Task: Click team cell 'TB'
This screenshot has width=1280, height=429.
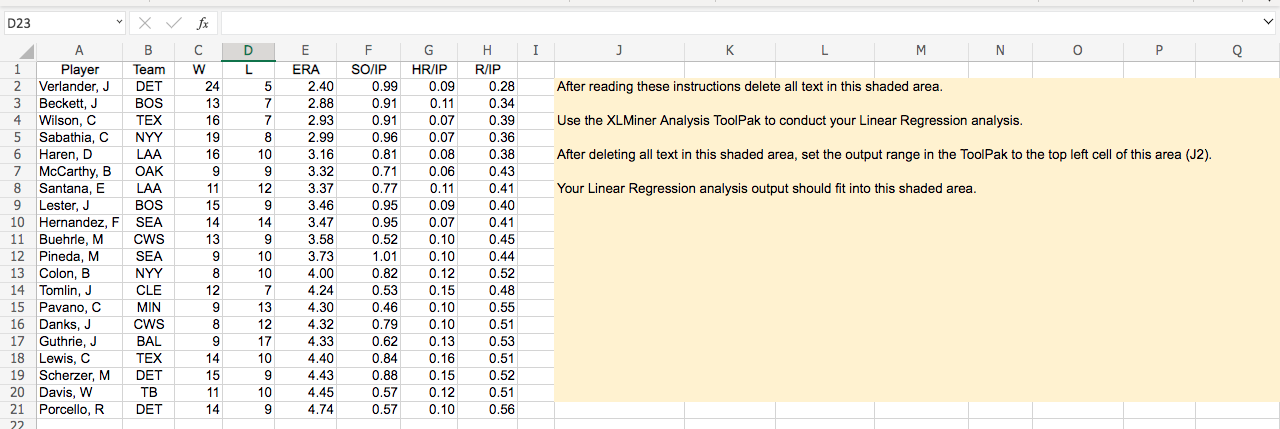Action: click(149, 393)
